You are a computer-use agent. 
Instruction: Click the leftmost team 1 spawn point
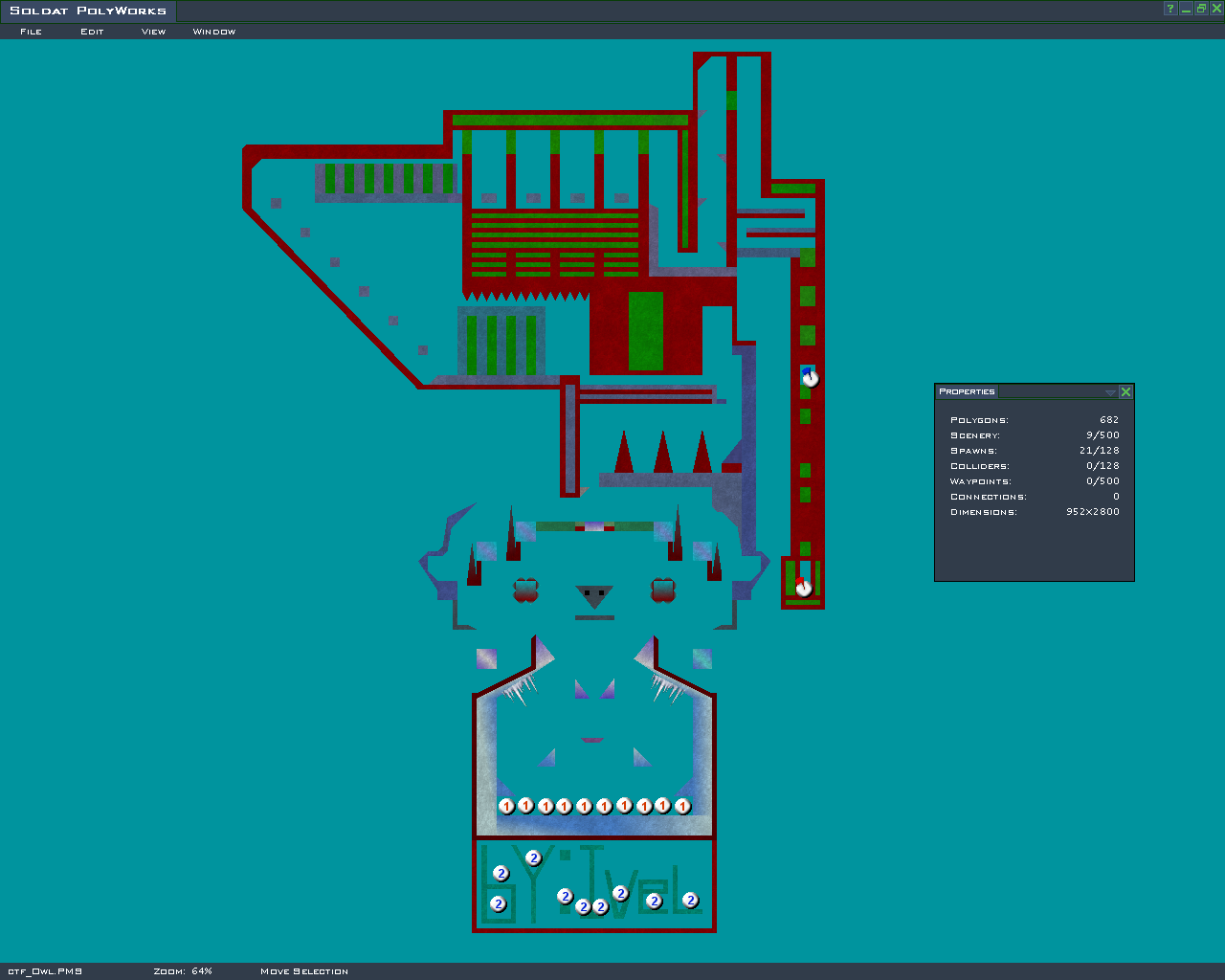point(507,806)
